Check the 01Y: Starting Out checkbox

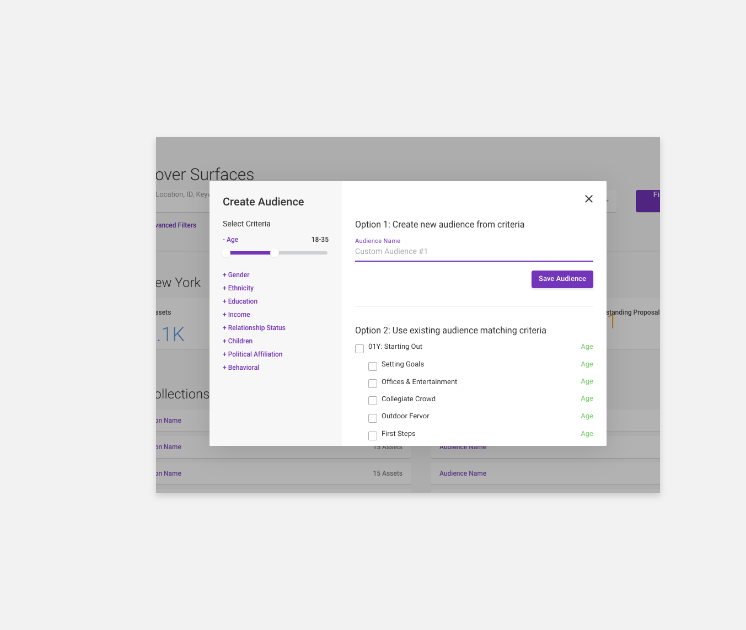pyautogui.click(x=360, y=349)
